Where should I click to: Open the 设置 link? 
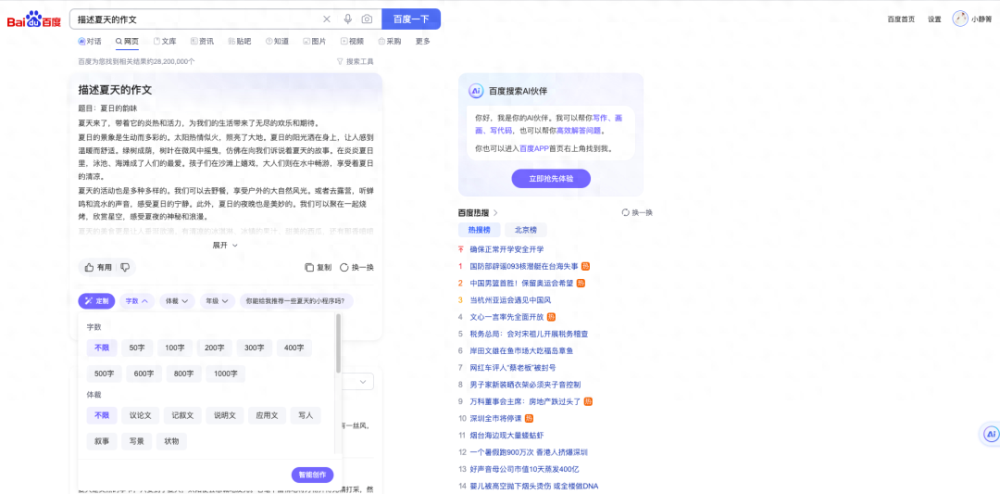pyautogui.click(x=934, y=19)
